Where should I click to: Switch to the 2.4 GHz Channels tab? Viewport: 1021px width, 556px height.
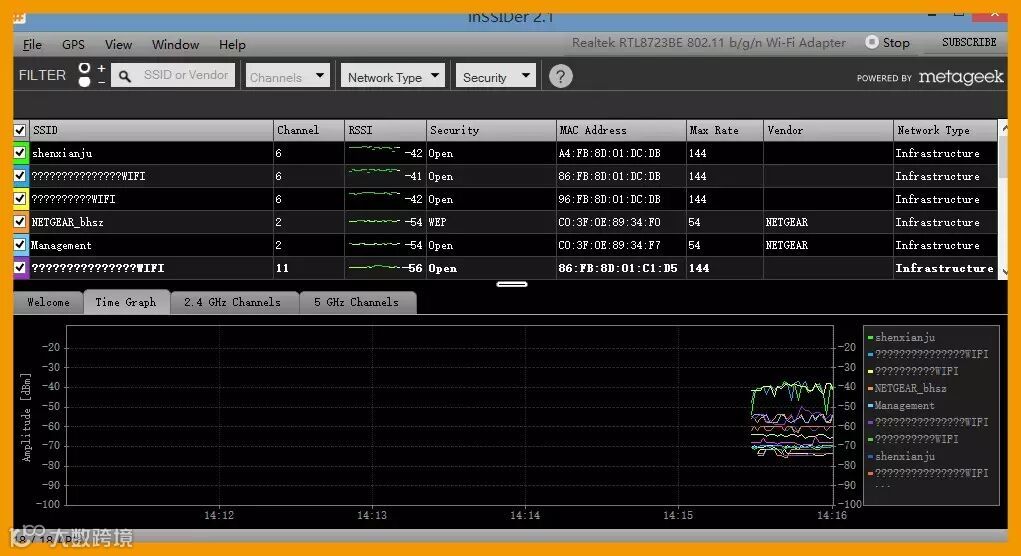232,302
